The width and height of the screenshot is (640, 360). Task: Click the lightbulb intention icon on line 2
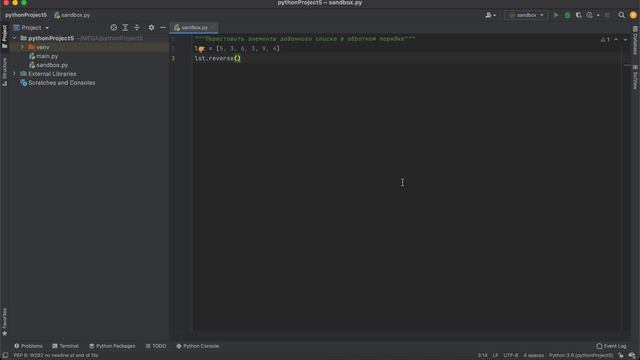pyautogui.click(x=201, y=49)
